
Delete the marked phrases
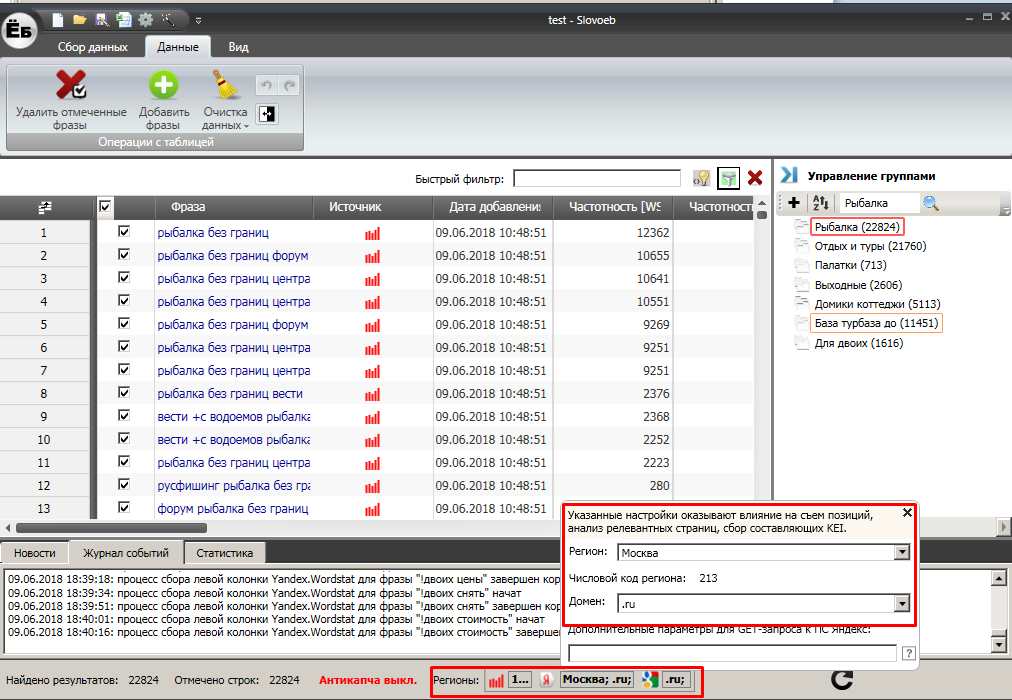tap(71, 99)
